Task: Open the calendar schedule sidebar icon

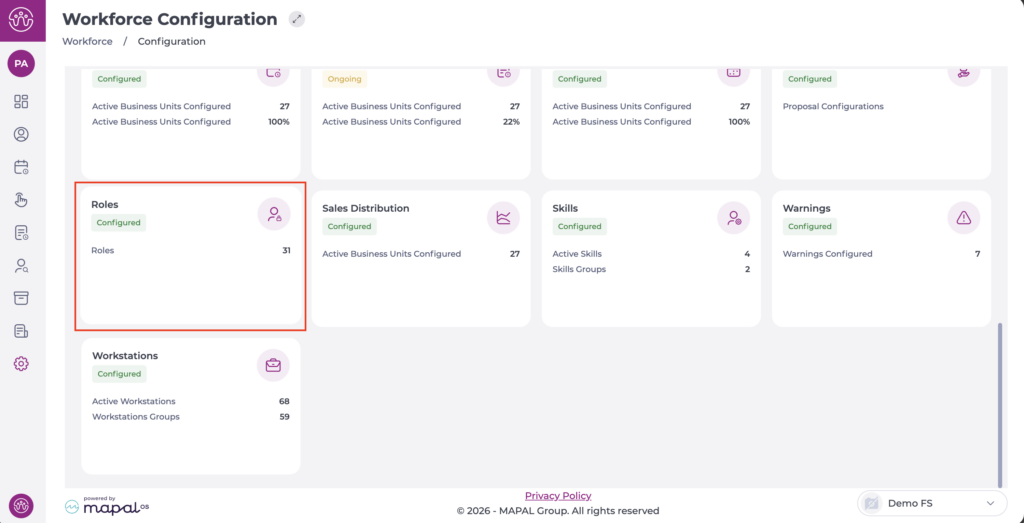Action: pyautogui.click(x=21, y=167)
